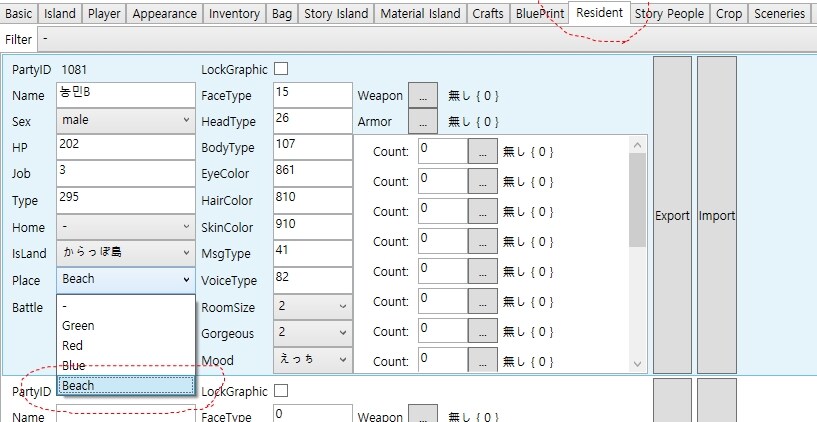This screenshot has height=422, width=817.
Task: Open the RoomSize dropdown
Action: [312, 306]
